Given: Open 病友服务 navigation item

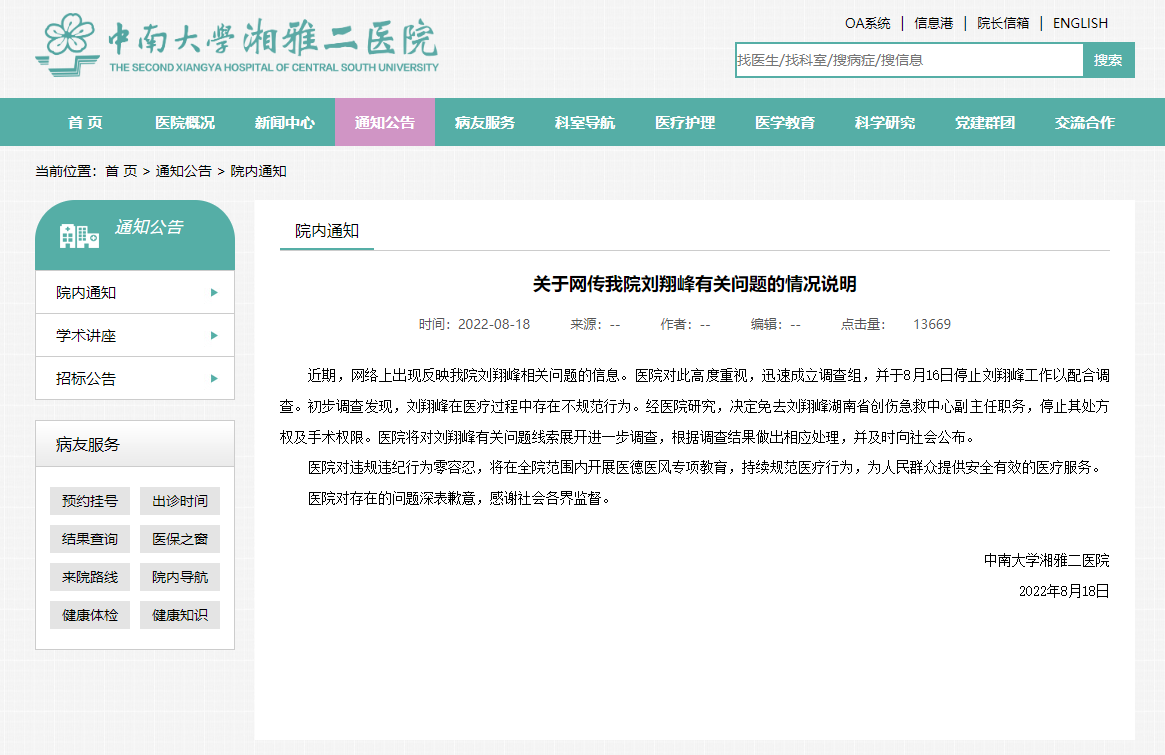Looking at the screenshot, I should [x=484, y=123].
